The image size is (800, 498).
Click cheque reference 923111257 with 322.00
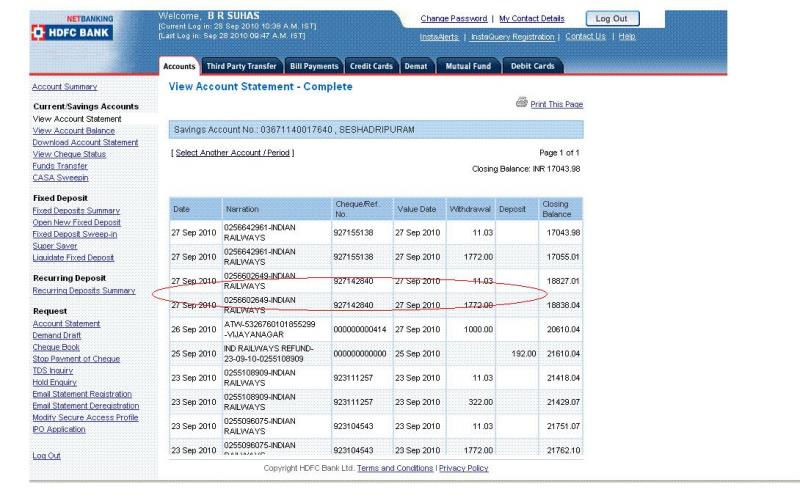coord(353,402)
